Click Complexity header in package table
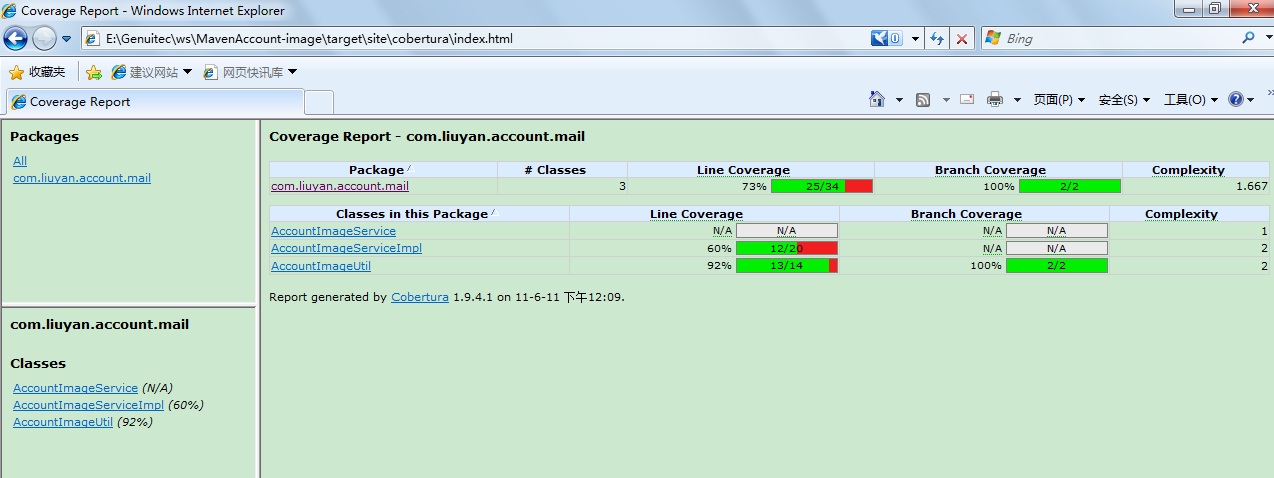The width and height of the screenshot is (1274, 478). (x=1196, y=170)
